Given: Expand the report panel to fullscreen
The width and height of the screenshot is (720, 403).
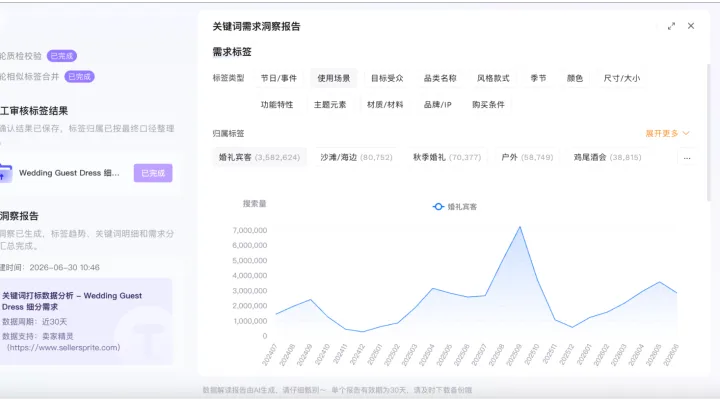Looking at the screenshot, I should tap(671, 26).
